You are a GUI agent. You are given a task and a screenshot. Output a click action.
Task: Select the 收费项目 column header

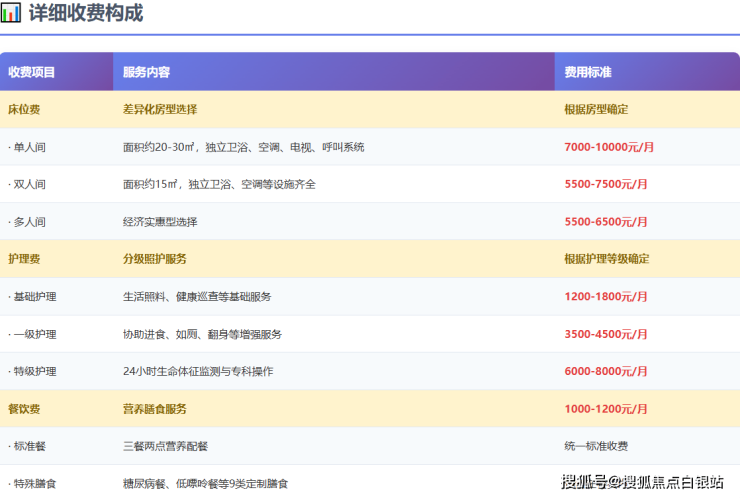(32, 72)
